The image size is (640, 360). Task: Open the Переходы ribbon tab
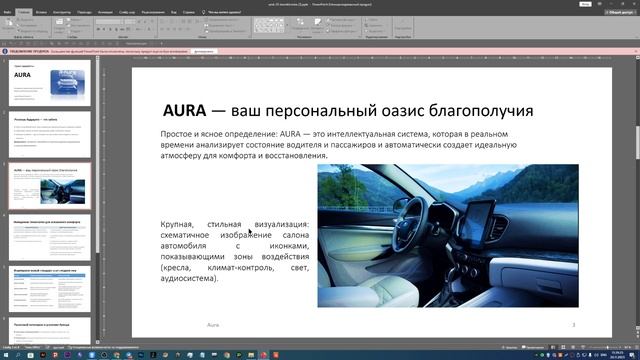84,12
